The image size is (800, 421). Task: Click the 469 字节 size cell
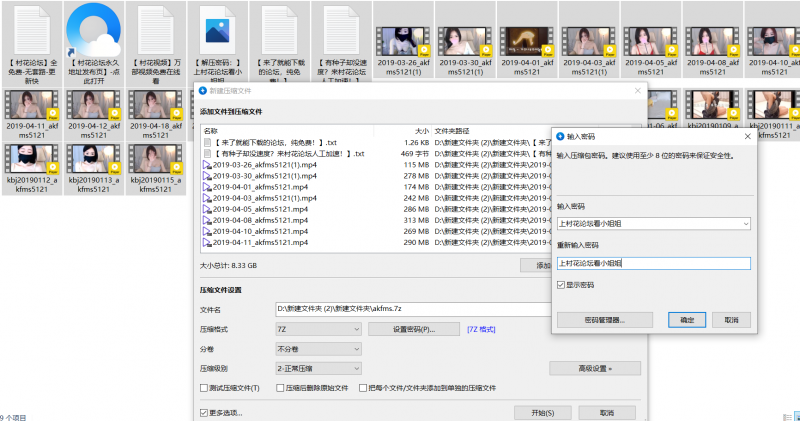coord(414,154)
